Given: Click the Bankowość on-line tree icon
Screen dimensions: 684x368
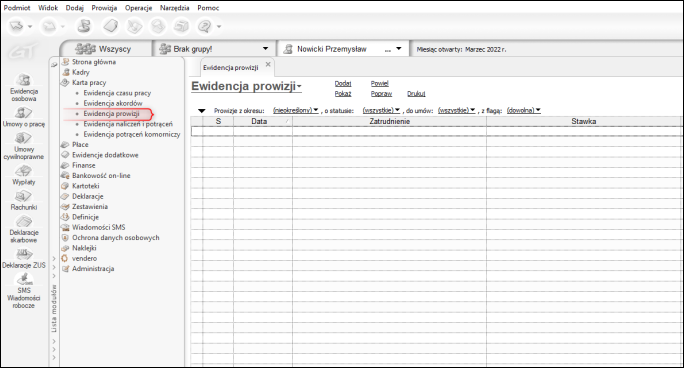Looking at the screenshot, I should 65,175.
